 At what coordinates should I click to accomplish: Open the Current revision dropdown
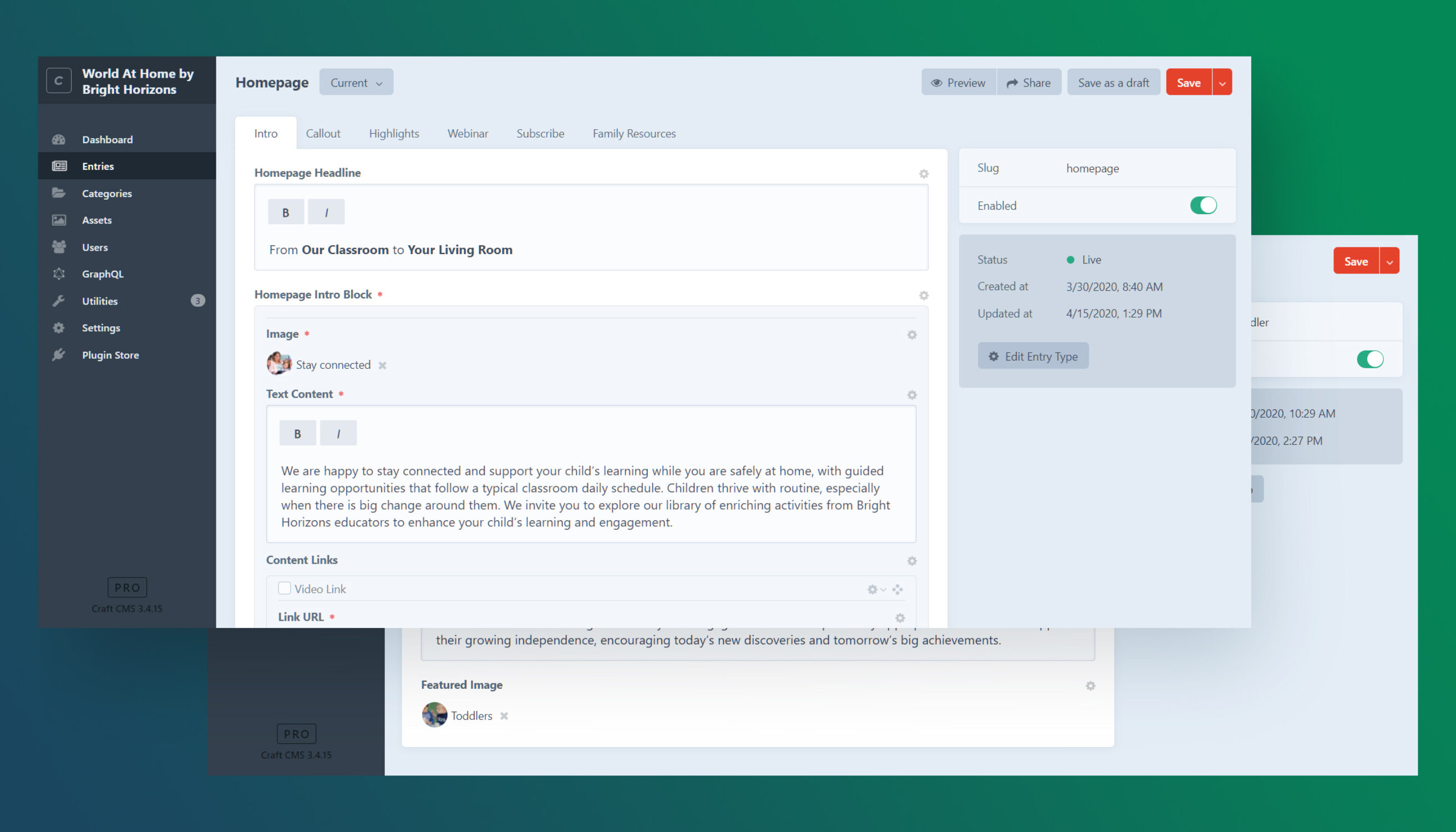tap(356, 82)
